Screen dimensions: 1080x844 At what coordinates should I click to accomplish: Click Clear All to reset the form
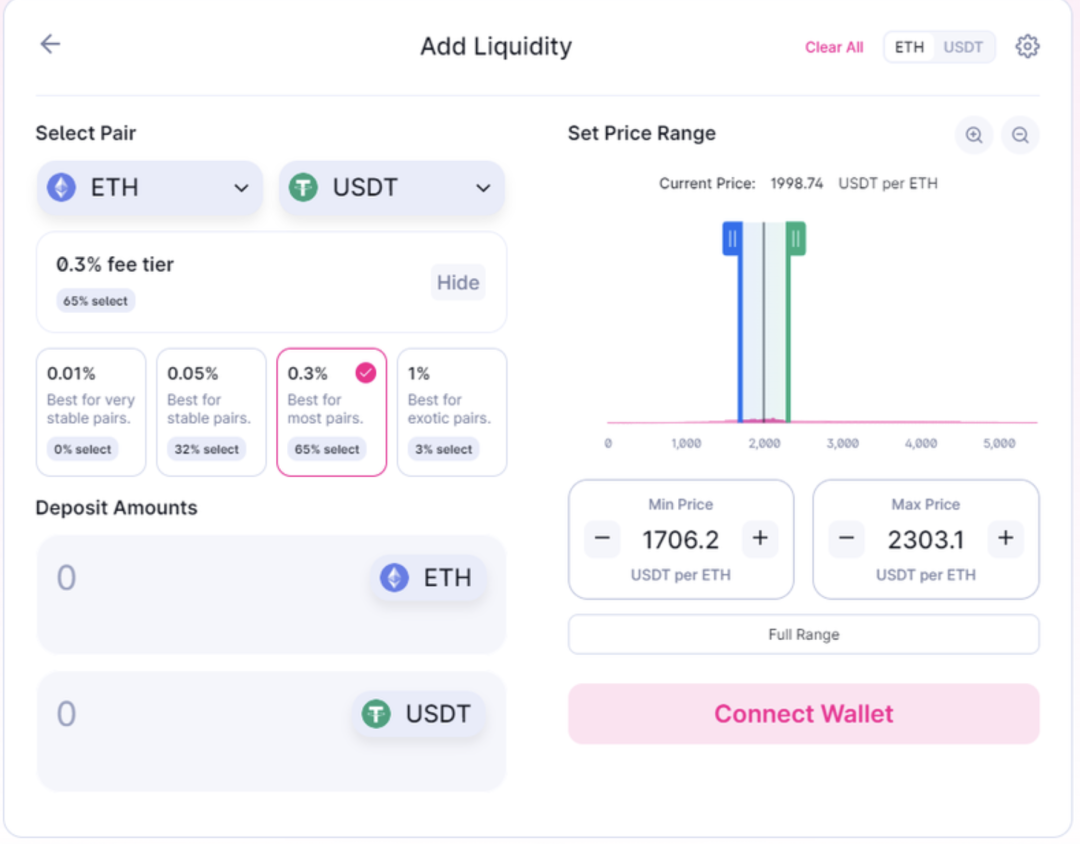pos(834,46)
